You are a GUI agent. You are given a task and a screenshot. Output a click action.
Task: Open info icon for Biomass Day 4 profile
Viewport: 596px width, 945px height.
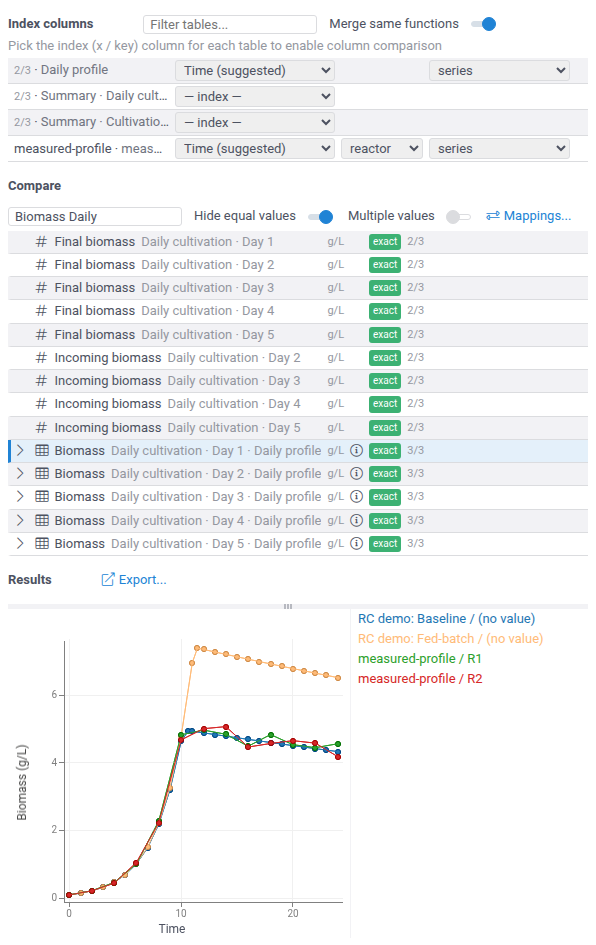coord(356,520)
